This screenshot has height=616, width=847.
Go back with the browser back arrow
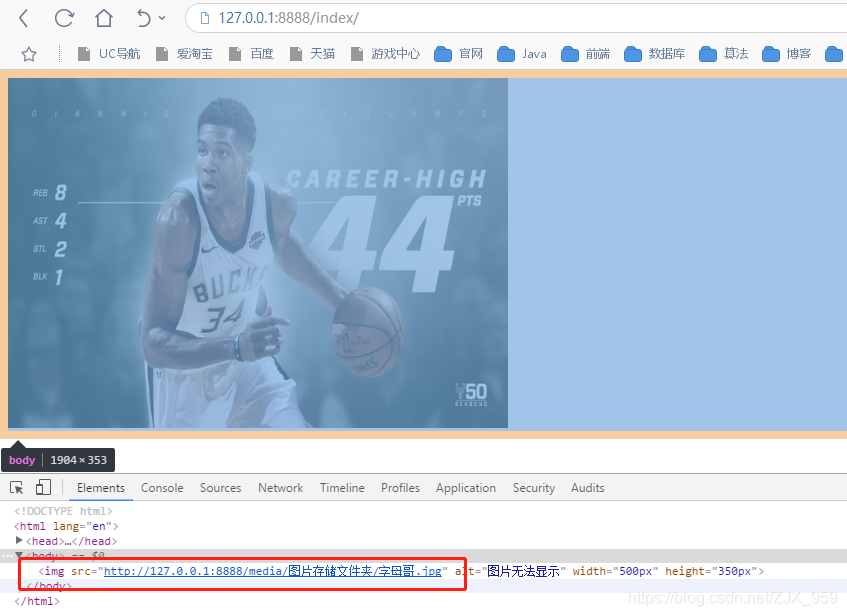tap(23, 18)
